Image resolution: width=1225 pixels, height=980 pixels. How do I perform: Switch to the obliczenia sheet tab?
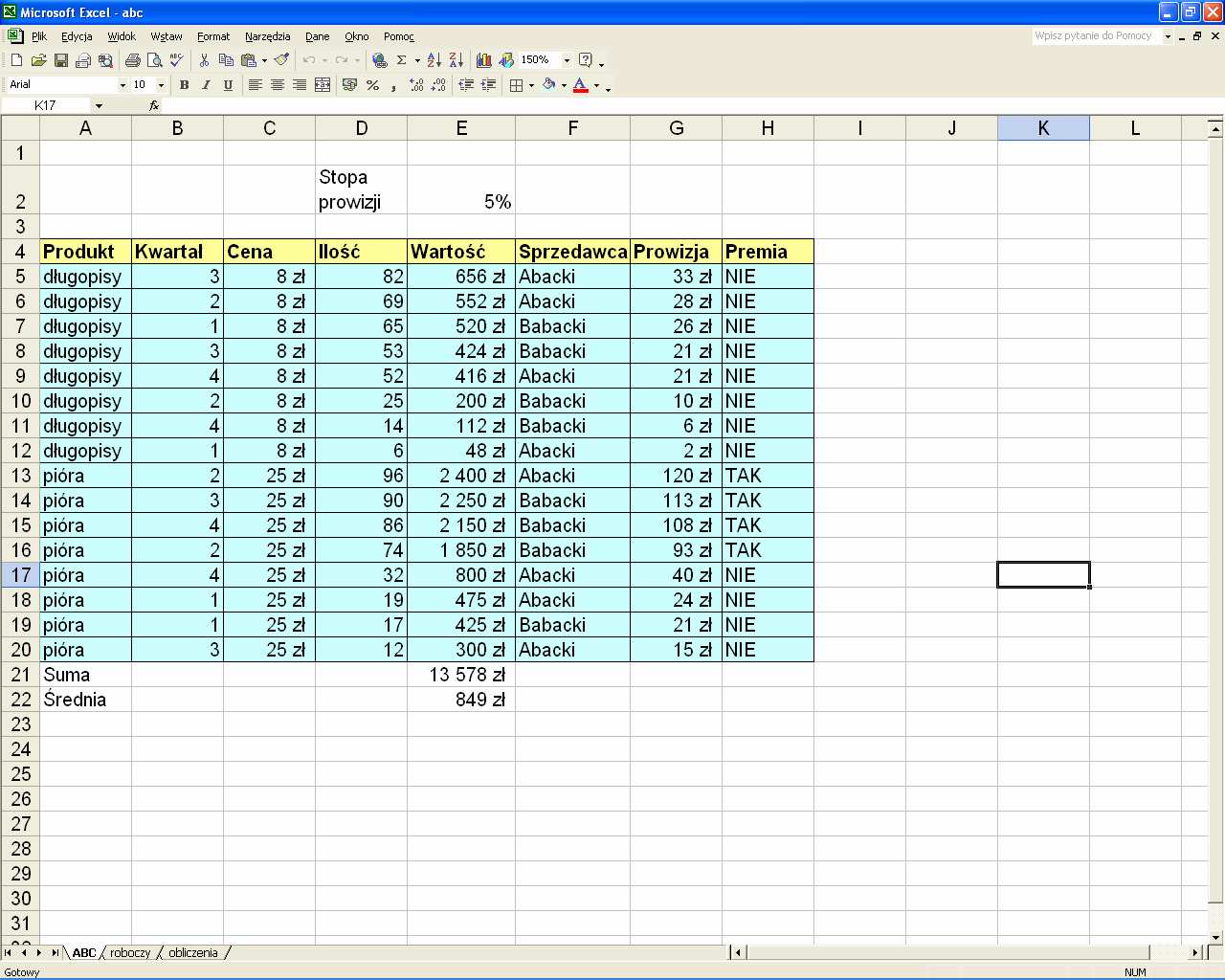tap(193, 953)
